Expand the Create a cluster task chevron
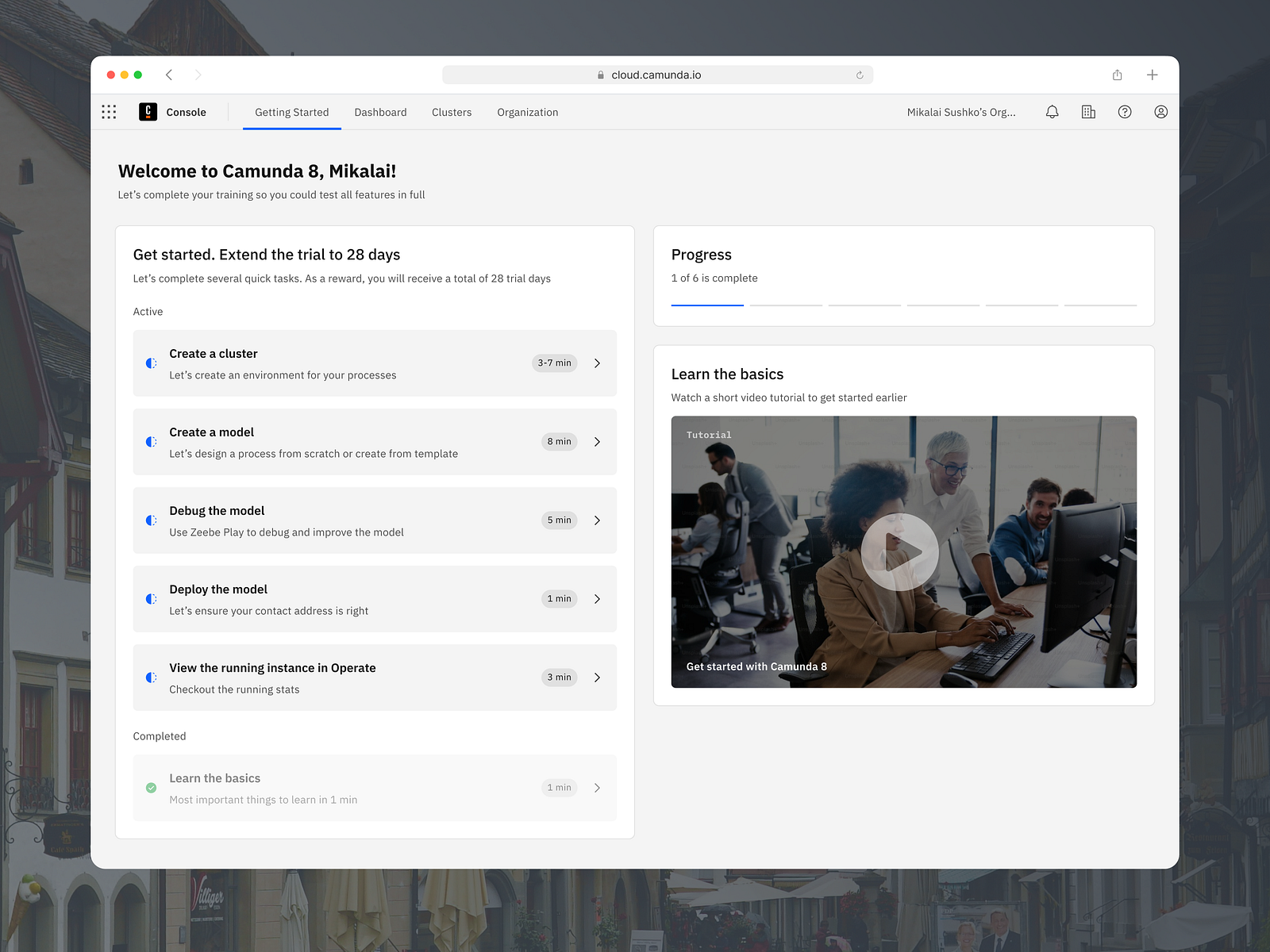1270x952 pixels. (x=597, y=363)
